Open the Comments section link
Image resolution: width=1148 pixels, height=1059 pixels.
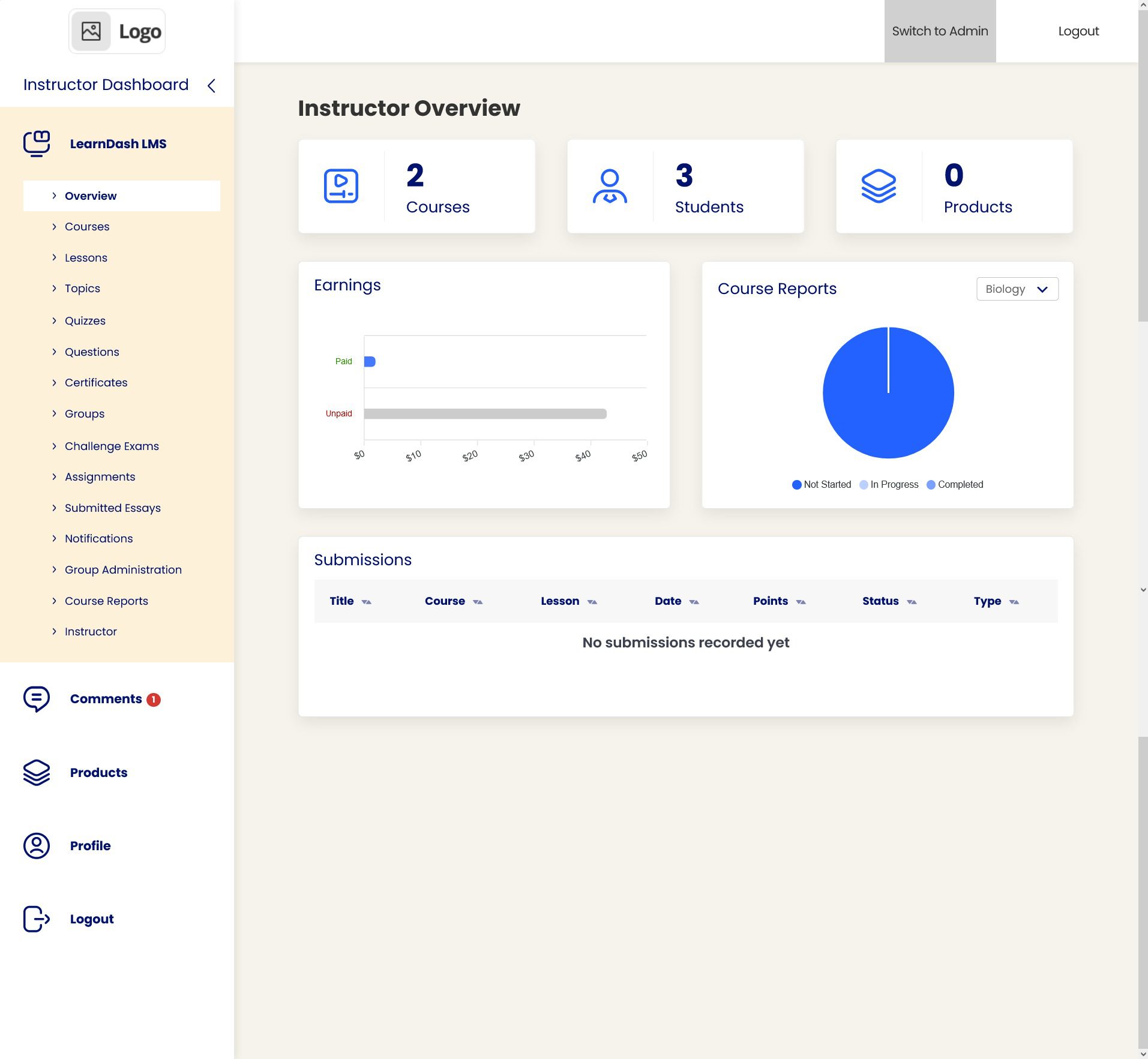click(x=106, y=699)
